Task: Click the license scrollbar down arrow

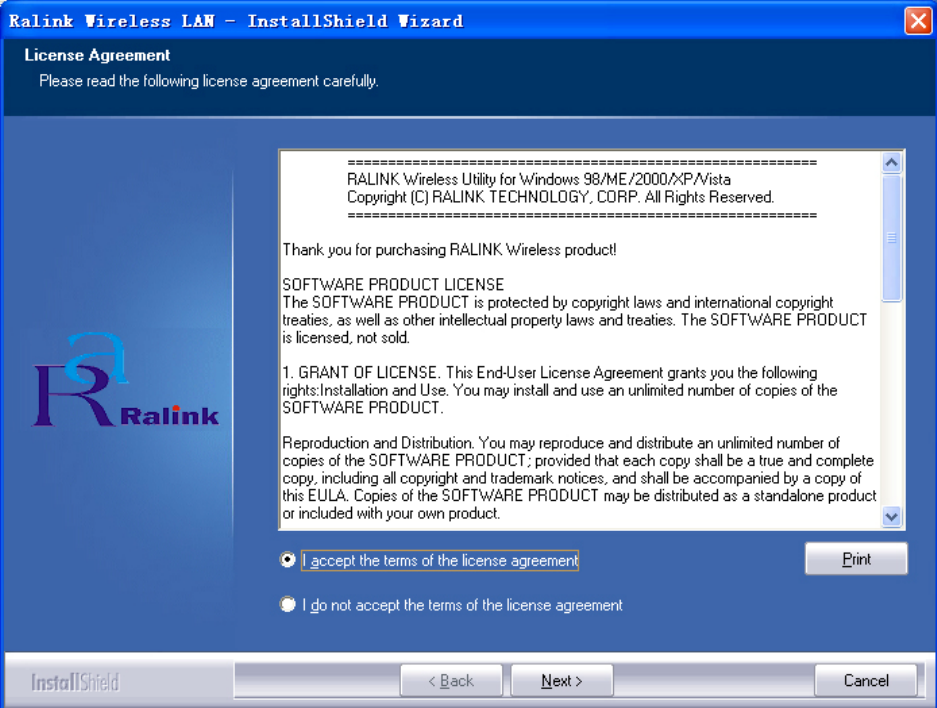Action: [x=892, y=516]
